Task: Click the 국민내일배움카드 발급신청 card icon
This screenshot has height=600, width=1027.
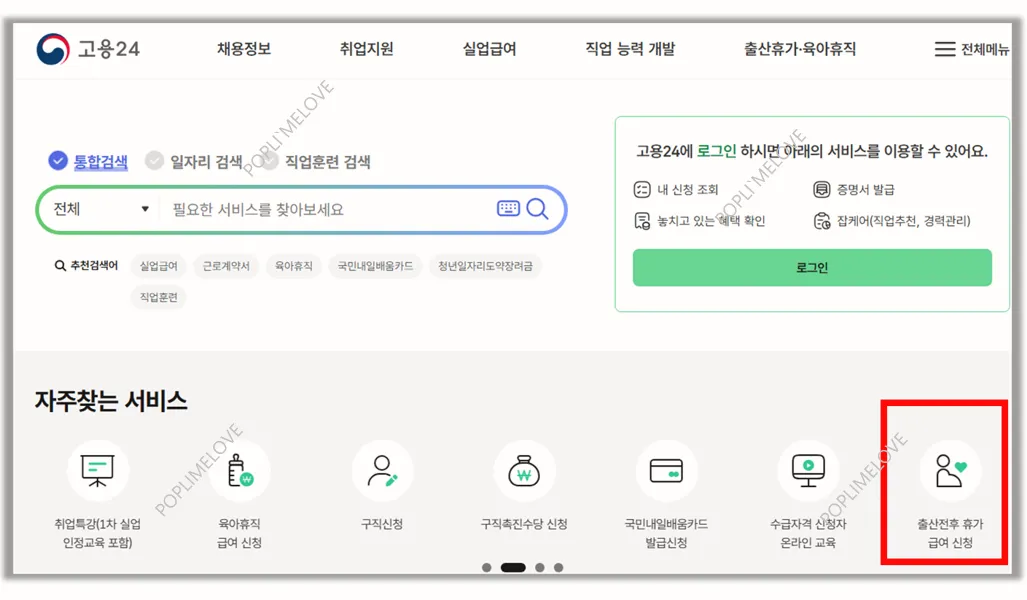Action: coord(666,471)
